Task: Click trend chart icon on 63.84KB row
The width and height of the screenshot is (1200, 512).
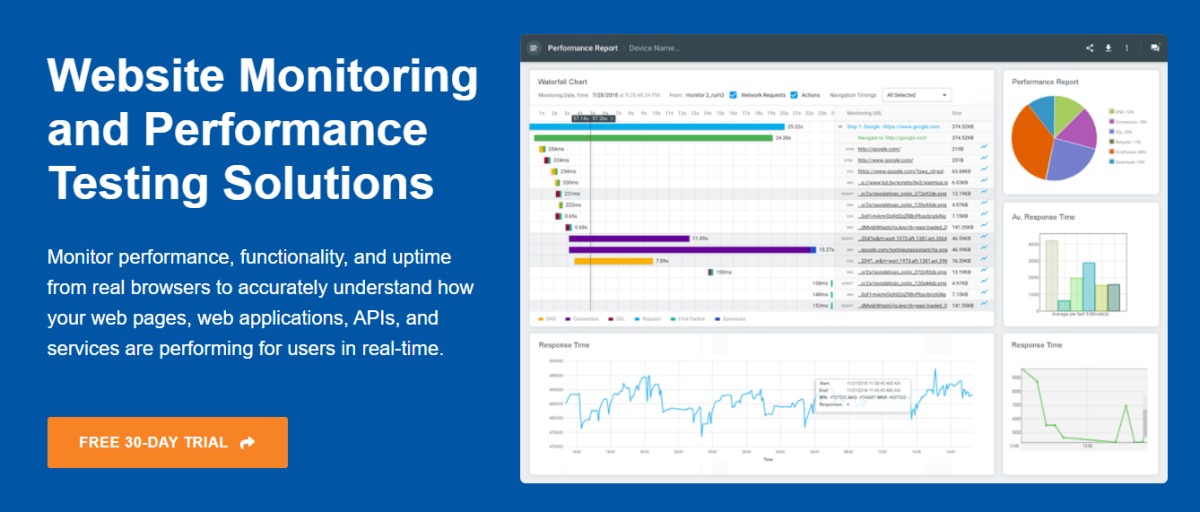Action: (x=984, y=171)
